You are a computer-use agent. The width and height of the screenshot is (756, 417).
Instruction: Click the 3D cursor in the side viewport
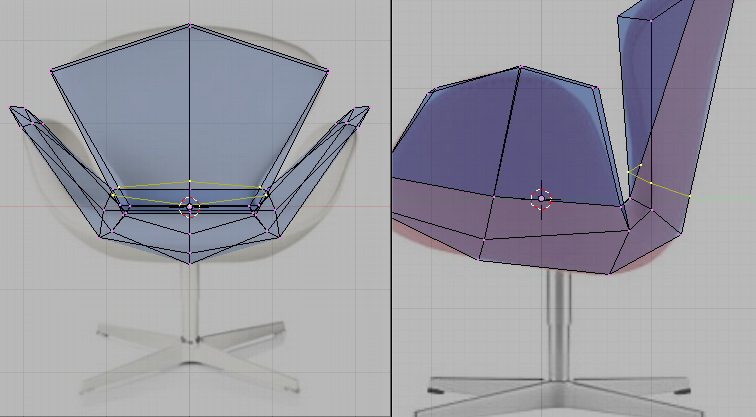pyautogui.click(x=541, y=199)
